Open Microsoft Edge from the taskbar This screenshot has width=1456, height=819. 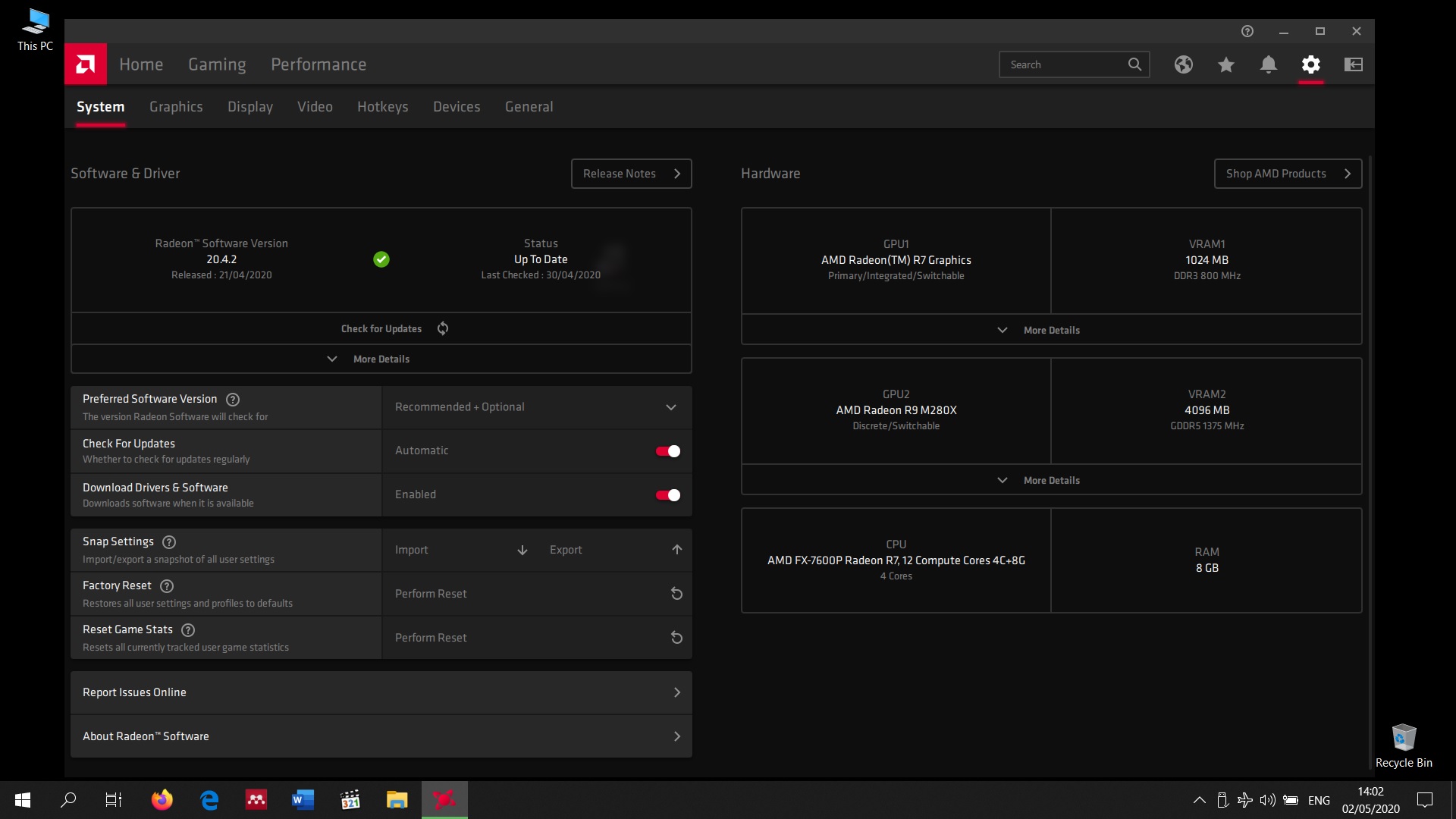(209, 799)
